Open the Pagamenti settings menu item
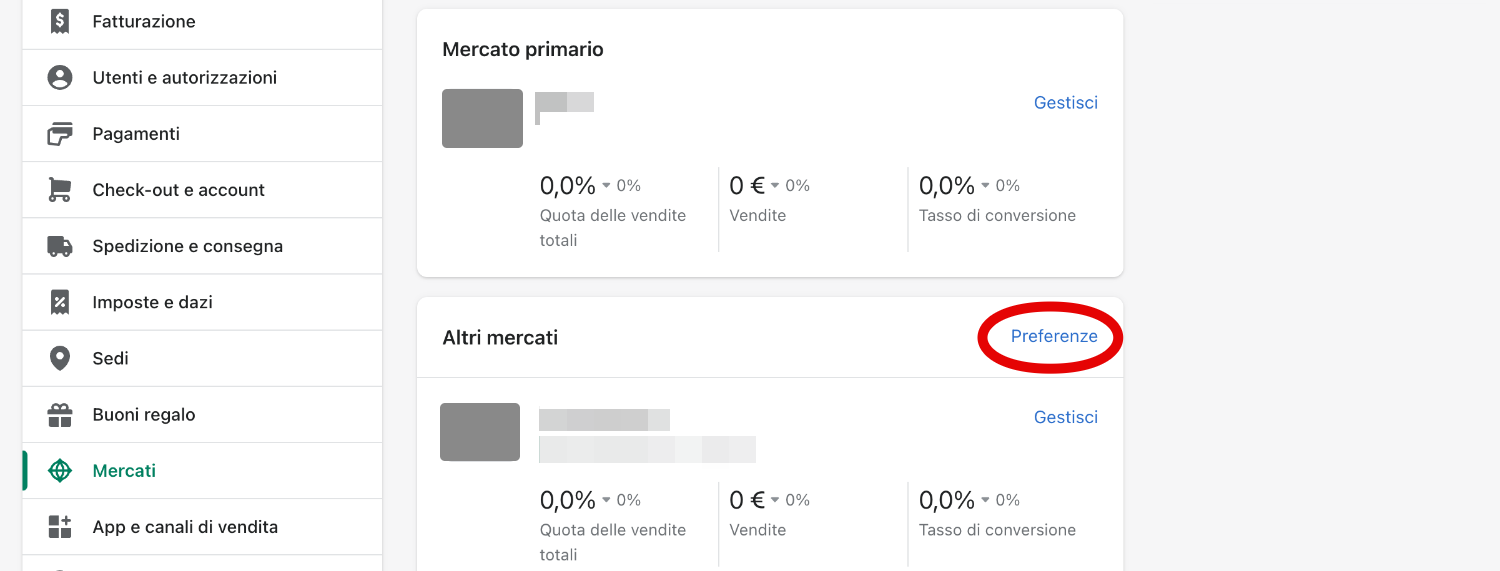 tap(136, 134)
